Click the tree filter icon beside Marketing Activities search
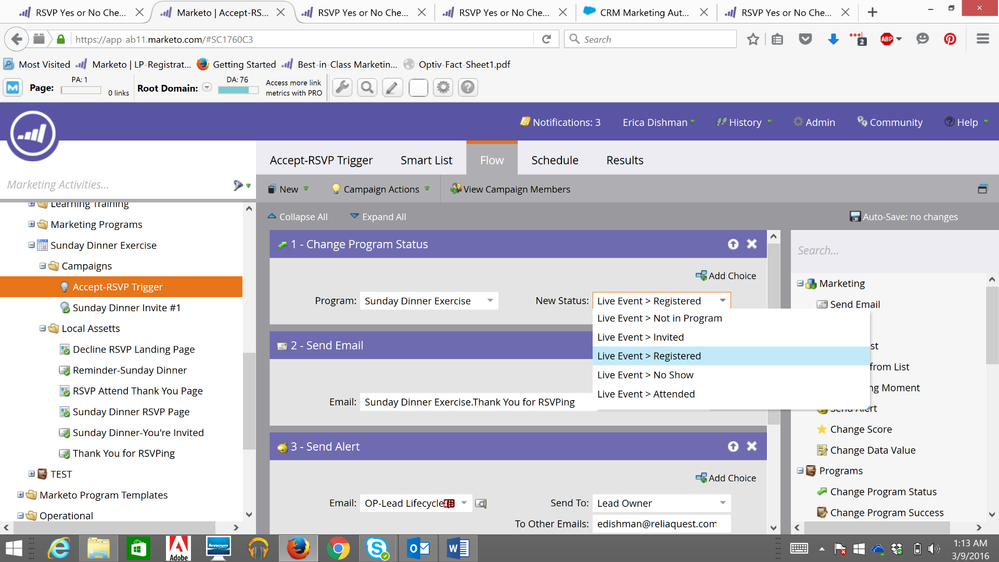Screen dimensions: 999x562 [x=241, y=185]
